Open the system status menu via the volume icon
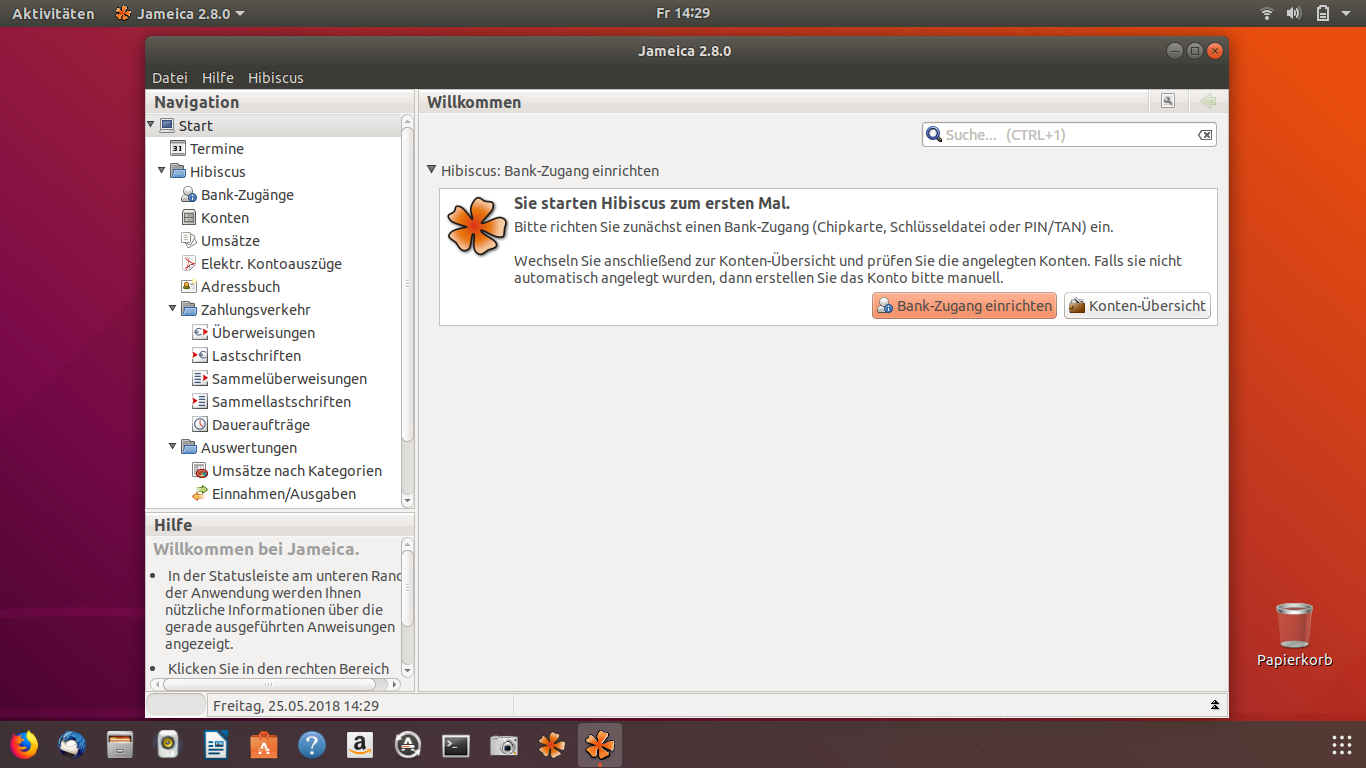1366x768 pixels. pos(1293,13)
